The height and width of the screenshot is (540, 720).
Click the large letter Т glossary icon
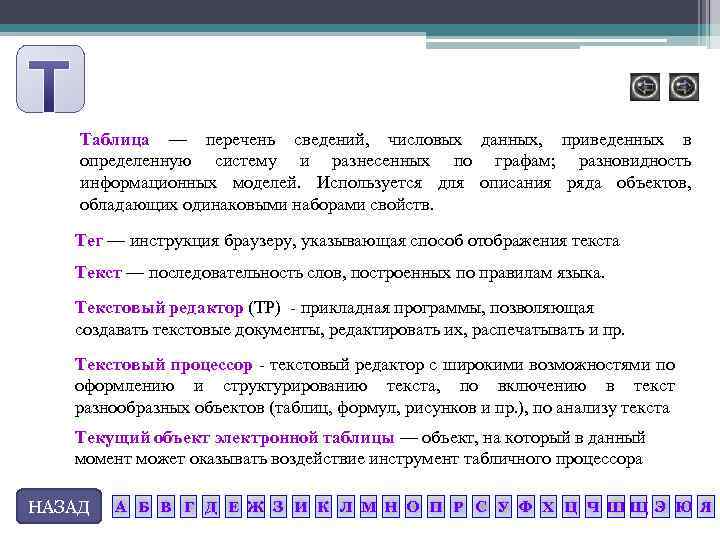[x=51, y=79]
